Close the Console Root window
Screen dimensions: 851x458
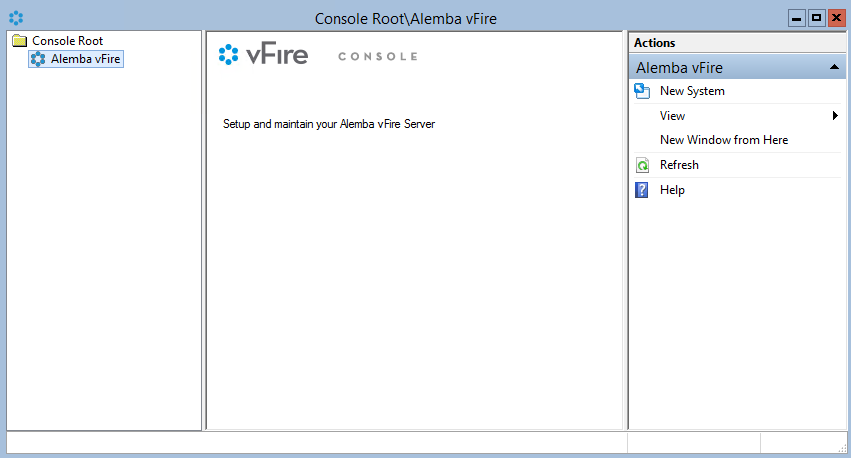pos(836,18)
